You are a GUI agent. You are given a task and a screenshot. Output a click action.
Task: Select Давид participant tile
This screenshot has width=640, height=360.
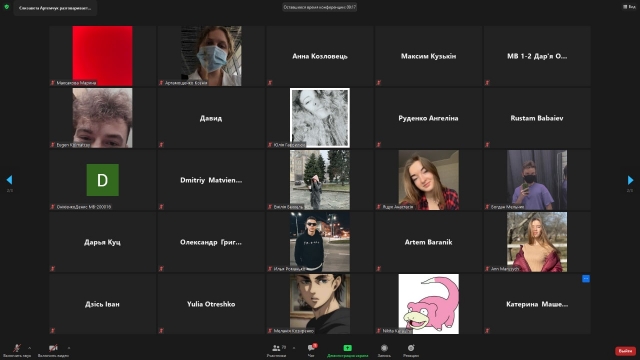tap(211, 118)
